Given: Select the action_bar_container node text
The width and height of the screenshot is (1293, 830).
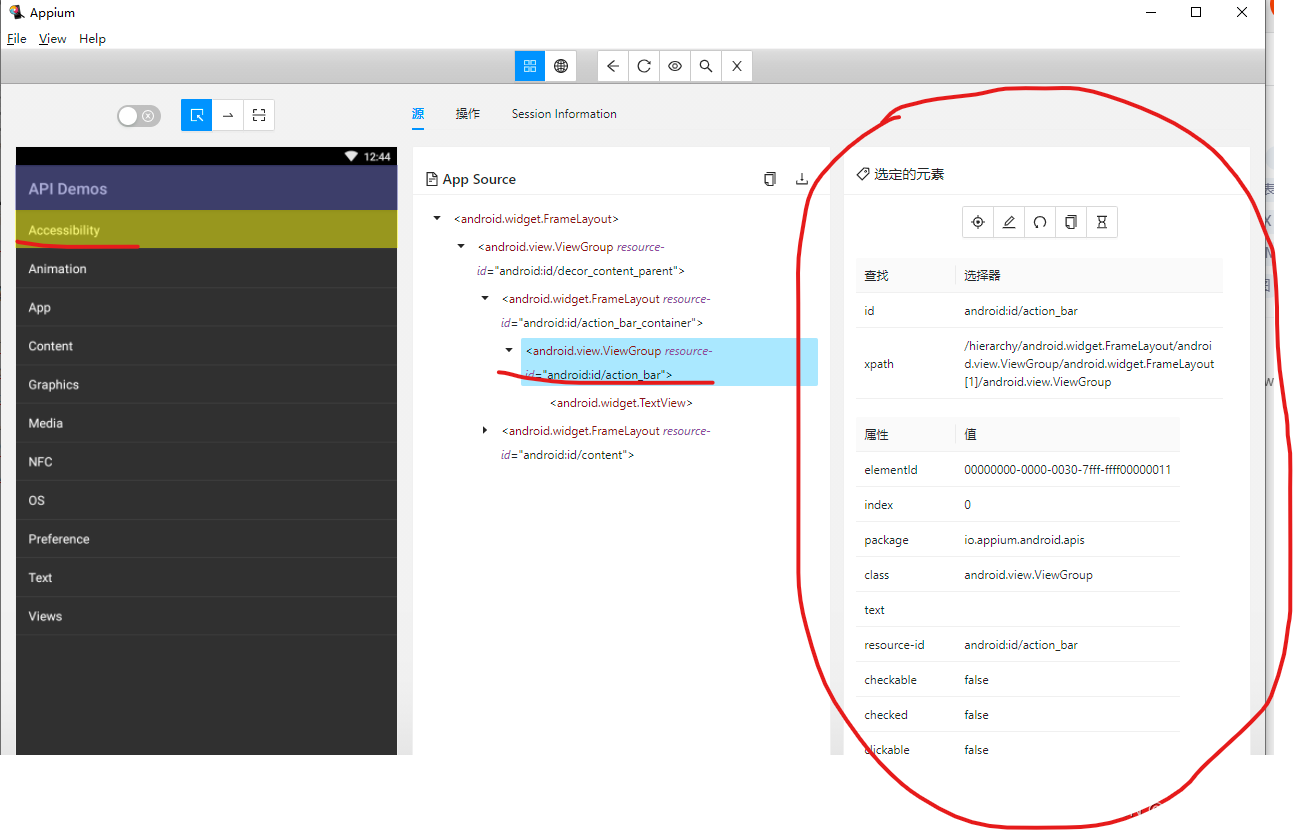Looking at the screenshot, I should click(606, 310).
